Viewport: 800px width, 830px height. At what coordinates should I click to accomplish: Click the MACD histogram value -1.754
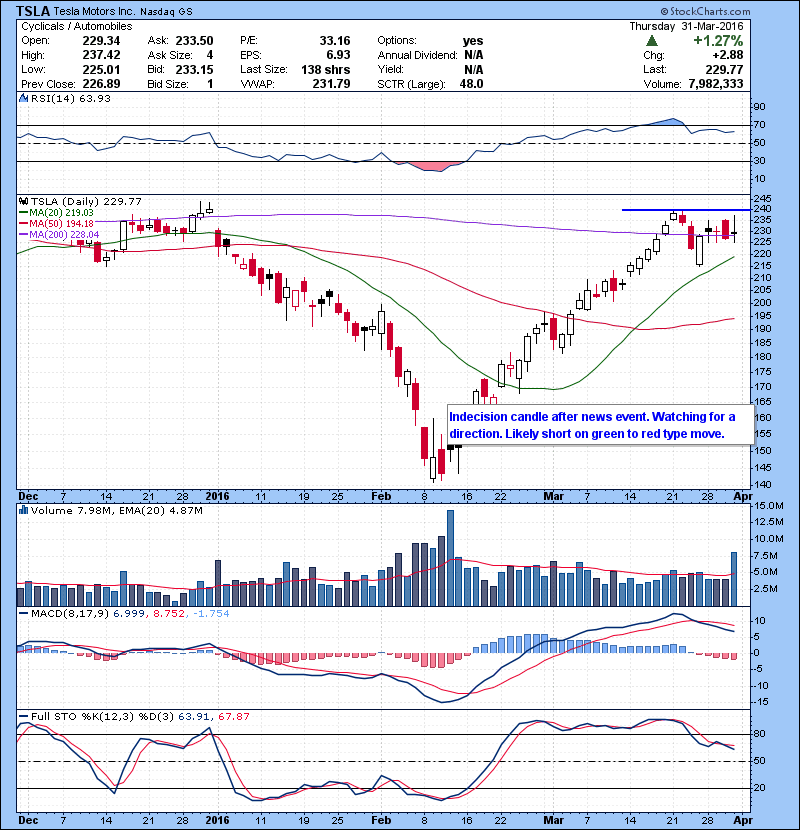point(211,614)
